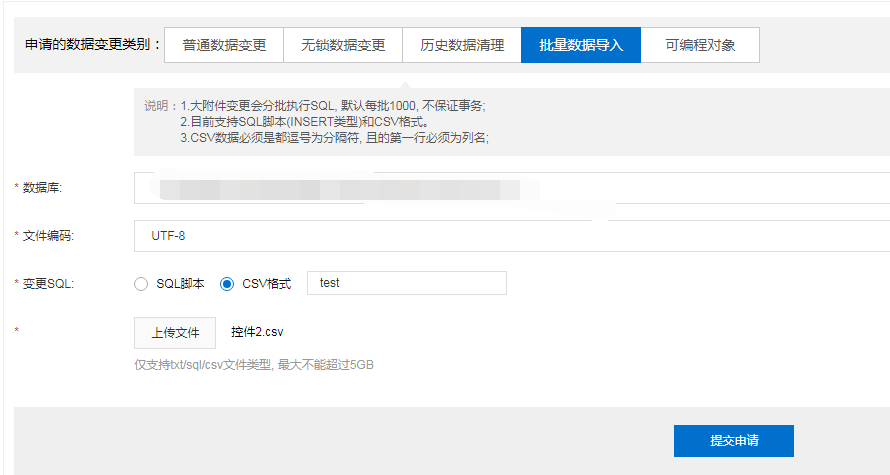The image size is (890, 475).
Task: Open the 文件编码 UTF-8 dropdown
Action: click(512, 236)
